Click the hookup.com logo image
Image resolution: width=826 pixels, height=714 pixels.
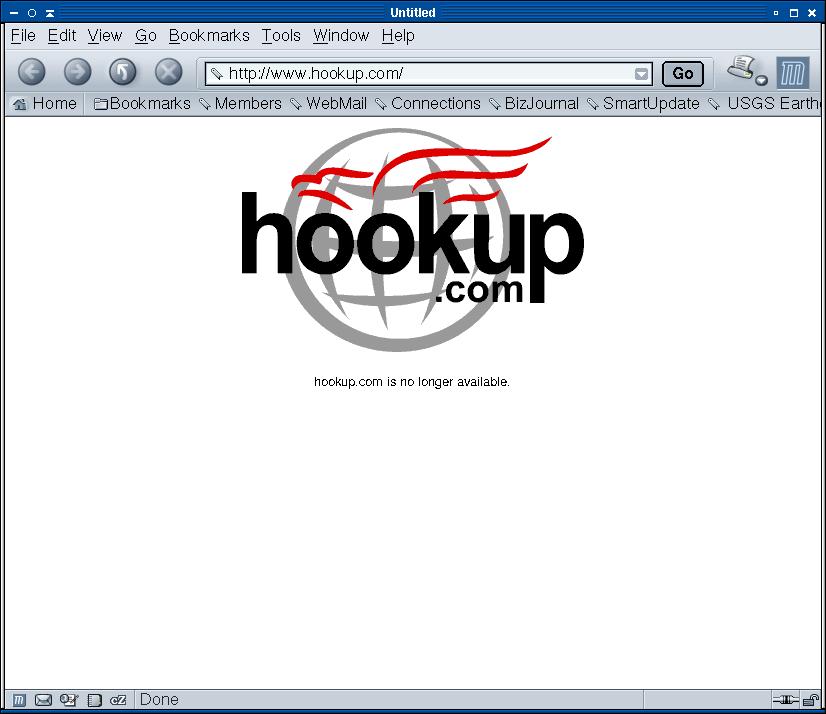click(412, 240)
